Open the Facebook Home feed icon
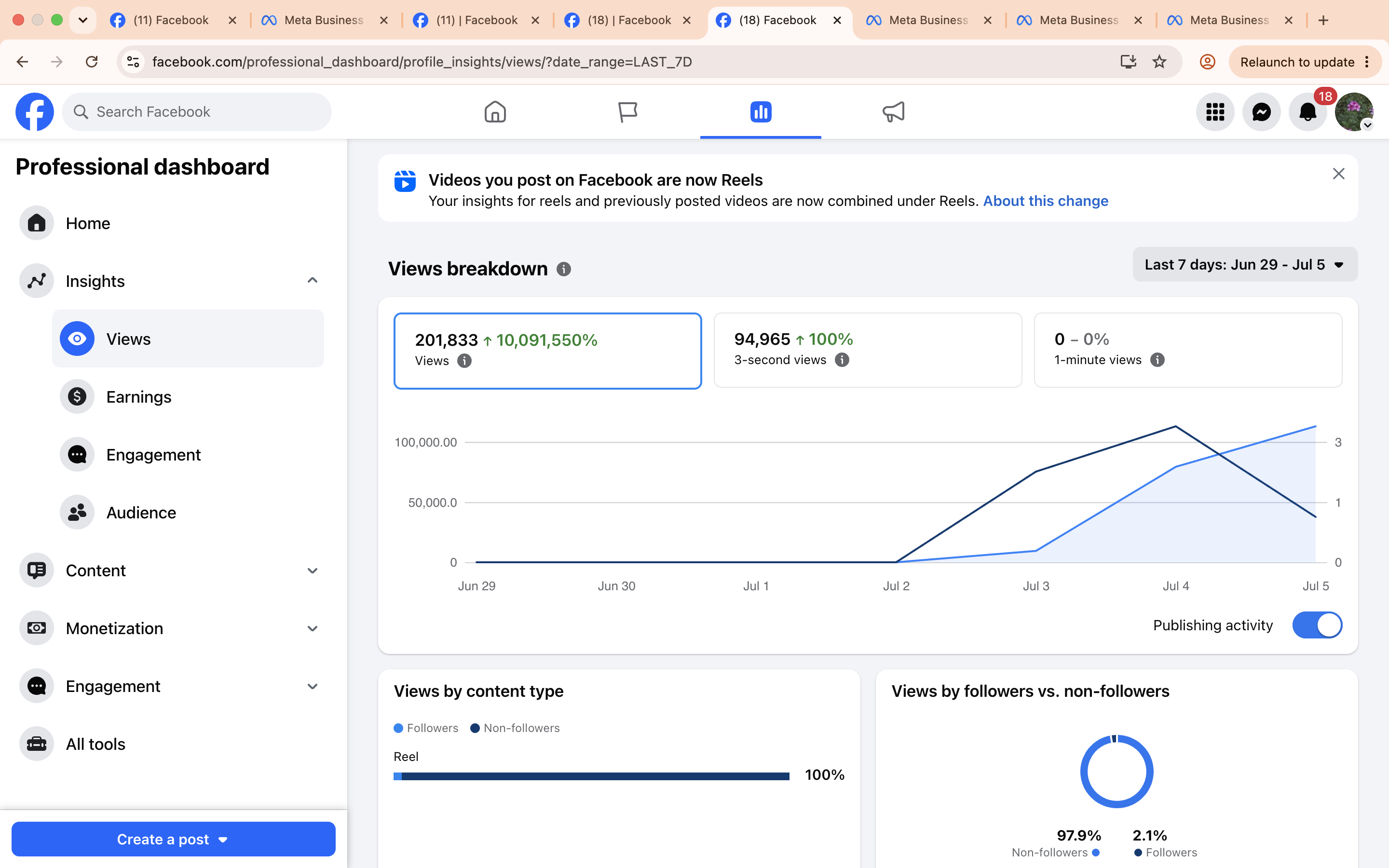Screen dimensions: 1389x868 tap(495, 112)
